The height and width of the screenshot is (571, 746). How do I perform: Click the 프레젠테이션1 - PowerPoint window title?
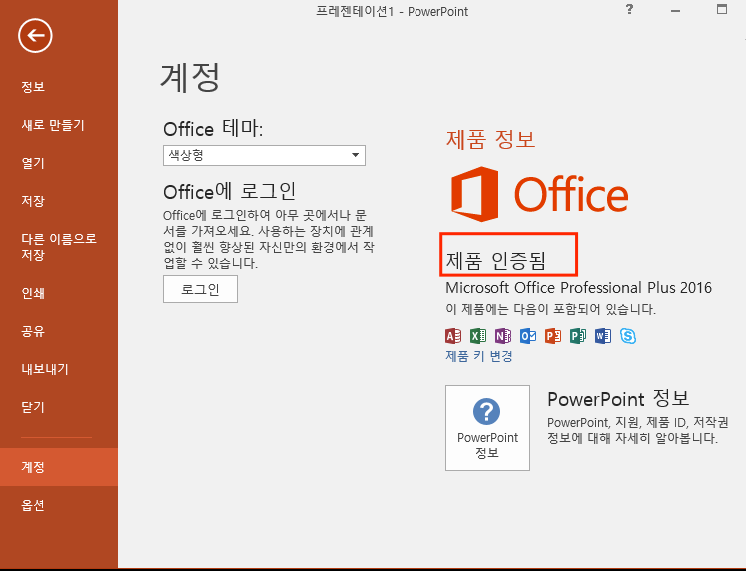[392, 11]
